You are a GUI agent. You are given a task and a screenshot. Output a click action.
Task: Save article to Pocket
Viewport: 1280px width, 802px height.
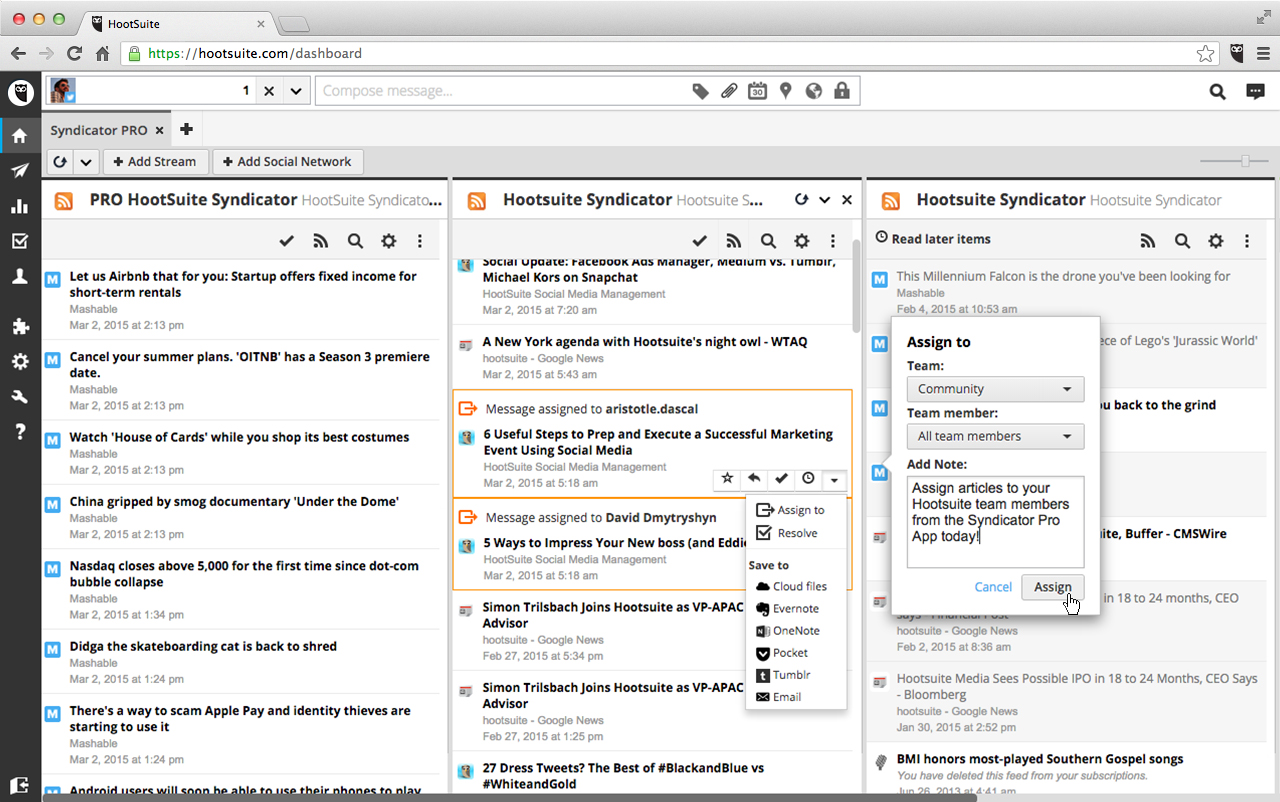point(781,653)
